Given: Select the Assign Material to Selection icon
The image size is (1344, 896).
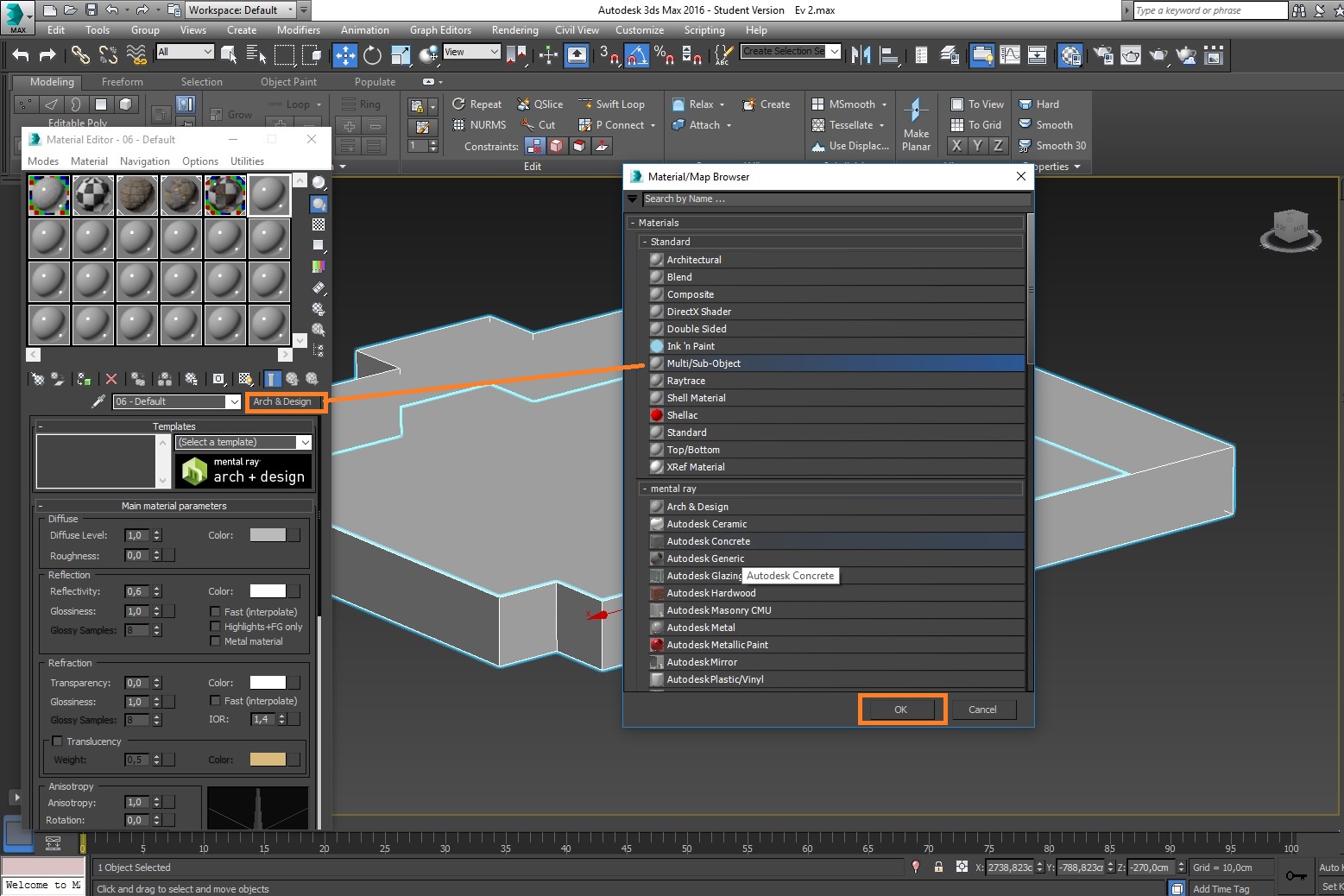Looking at the screenshot, I should pos(83,380).
